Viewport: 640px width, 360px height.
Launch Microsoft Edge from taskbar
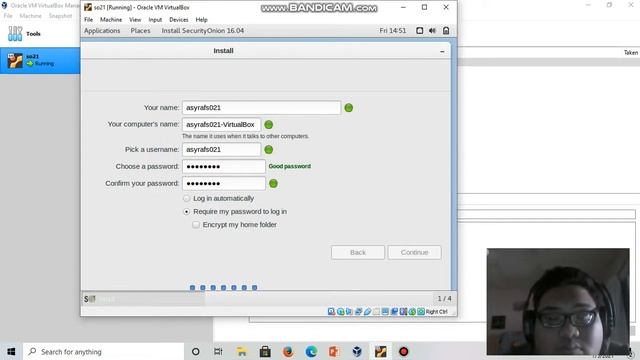click(311, 351)
